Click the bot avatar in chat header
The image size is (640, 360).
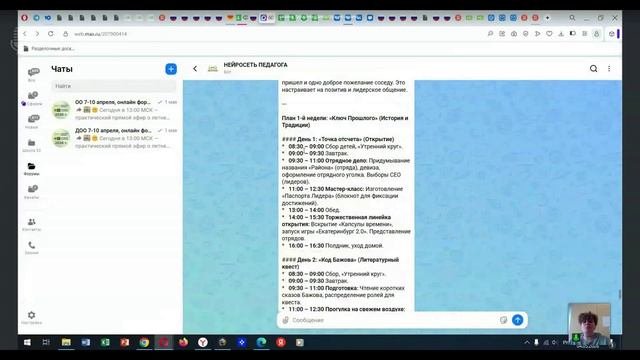(213, 69)
